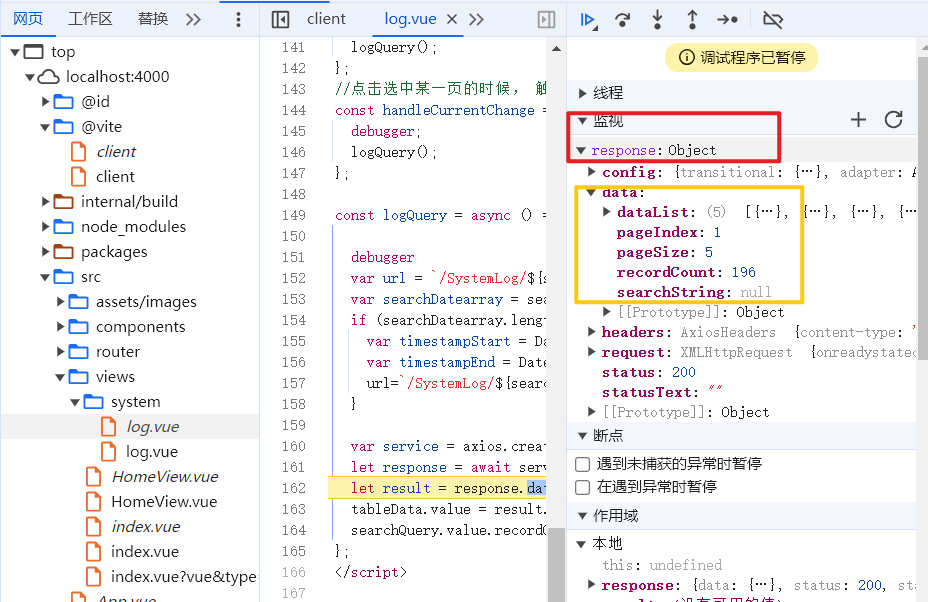Click line number 151 in the gutter
This screenshot has width=928, height=602.
pos(294,257)
